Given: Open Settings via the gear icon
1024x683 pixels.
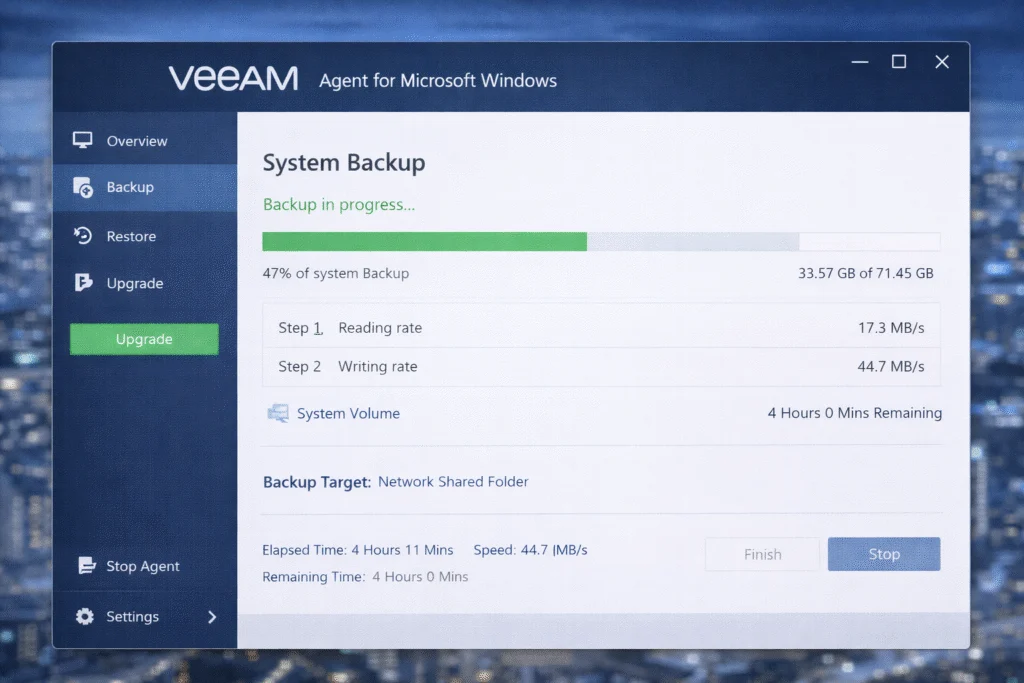Looking at the screenshot, I should point(86,616).
